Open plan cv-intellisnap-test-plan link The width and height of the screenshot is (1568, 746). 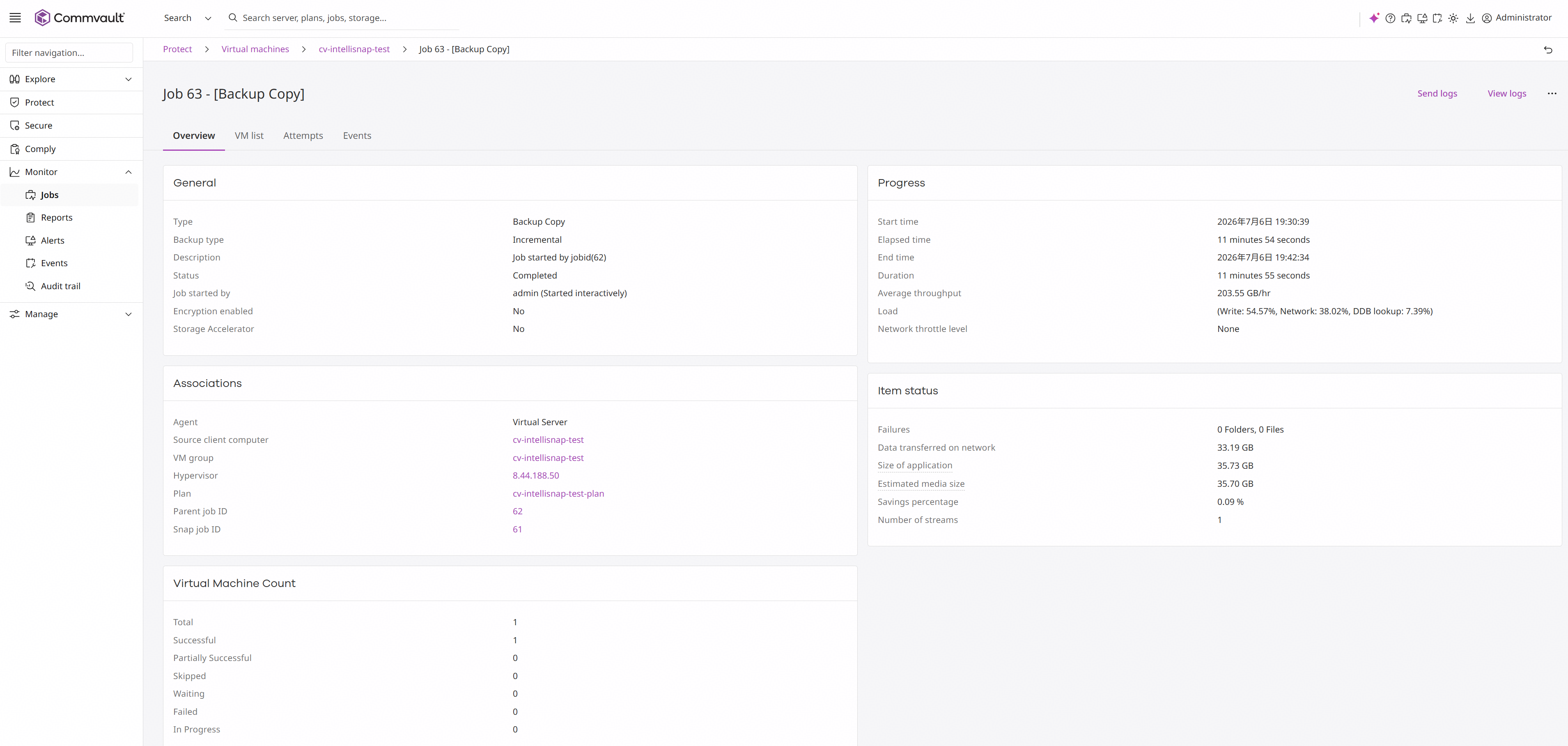click(558, 494)
